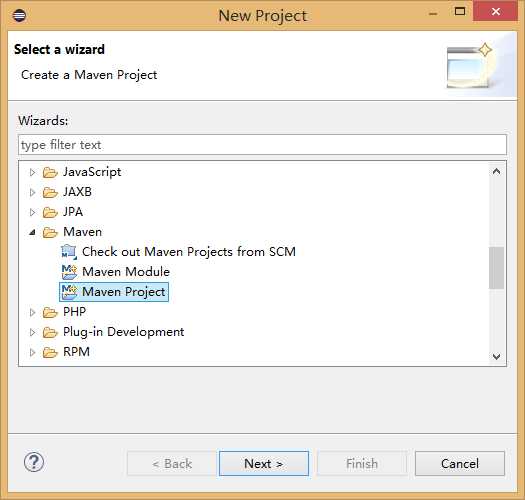
Task: Expand the Plug-in Development category
Action: tap(32, 332)
